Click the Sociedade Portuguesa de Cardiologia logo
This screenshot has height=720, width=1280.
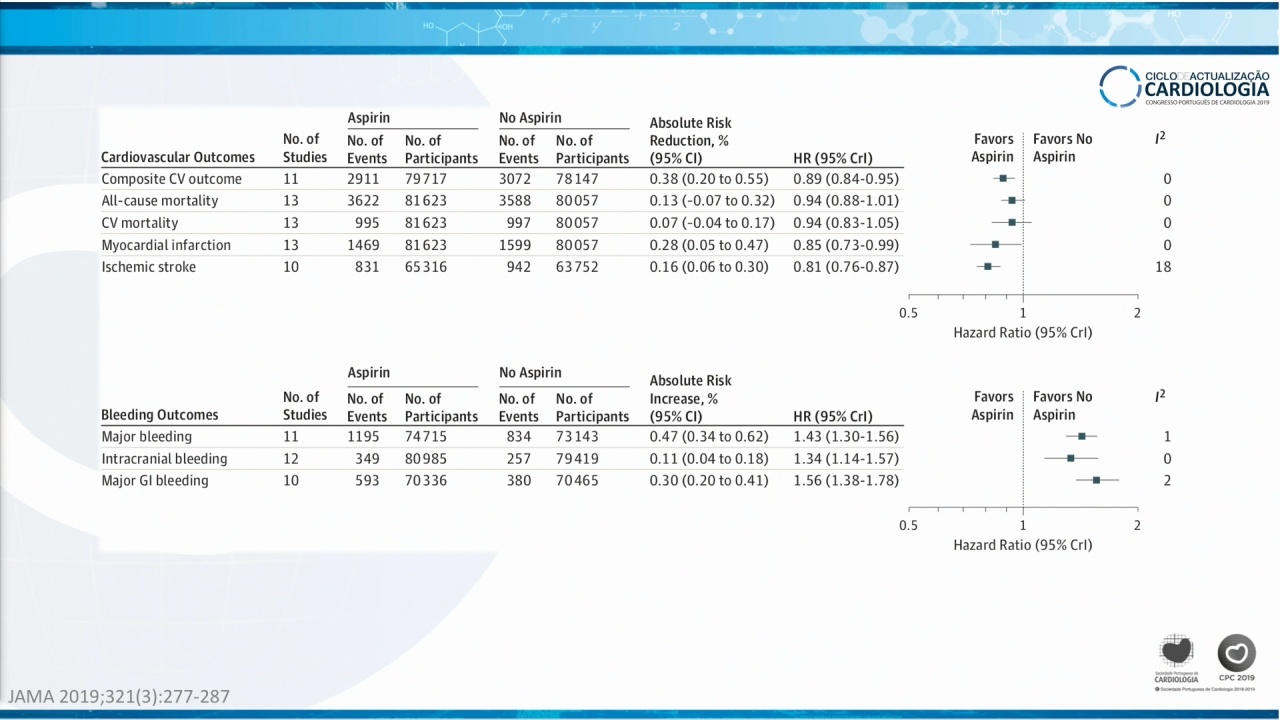click(x=1176, y=658)
